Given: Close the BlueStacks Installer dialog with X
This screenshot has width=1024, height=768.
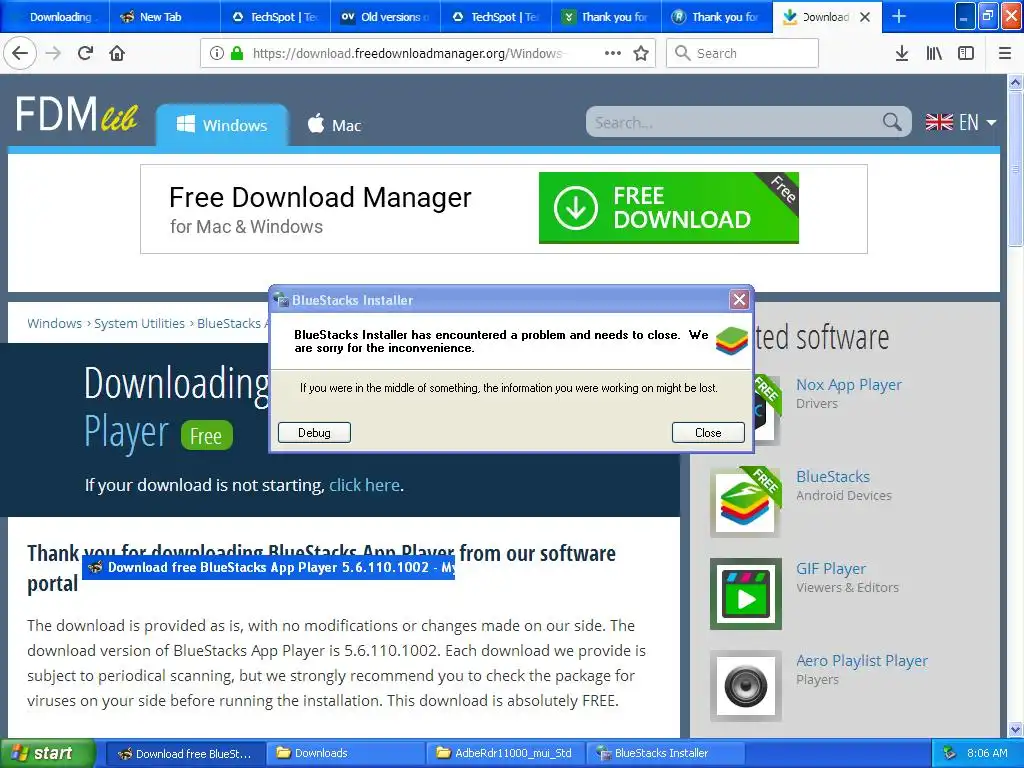Looking at the screenshot, I should [x=739, y=300].
